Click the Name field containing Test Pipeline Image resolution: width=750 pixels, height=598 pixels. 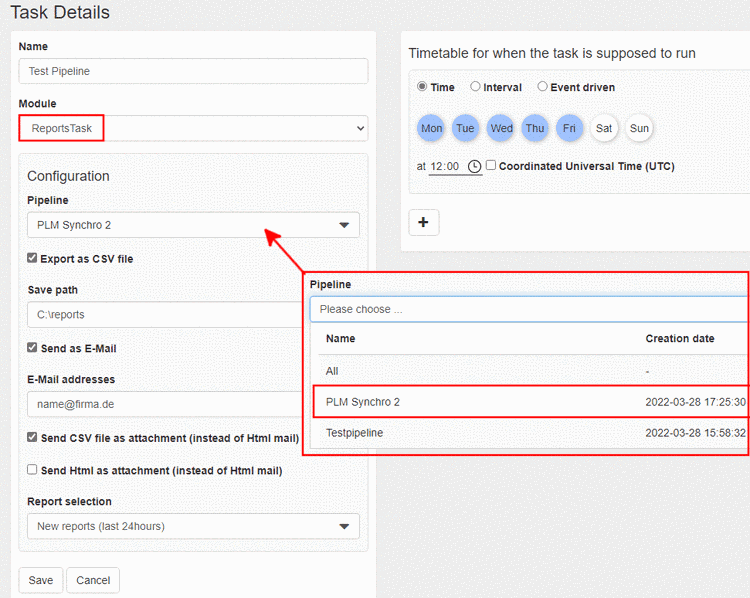(x=193, y=71)
